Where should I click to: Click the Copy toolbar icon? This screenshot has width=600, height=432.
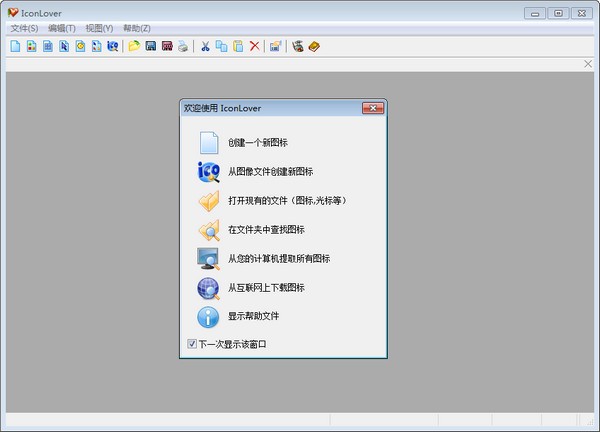tap(221, 46)
